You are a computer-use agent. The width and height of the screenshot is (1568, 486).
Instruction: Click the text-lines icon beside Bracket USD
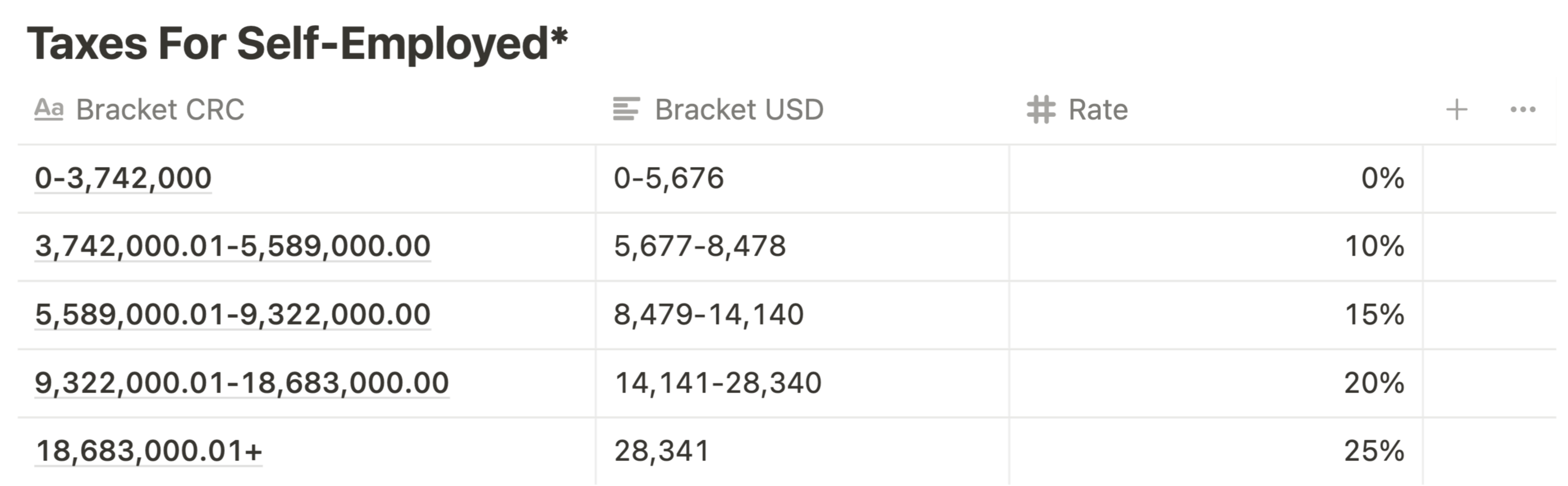click(x=626, y=109)
